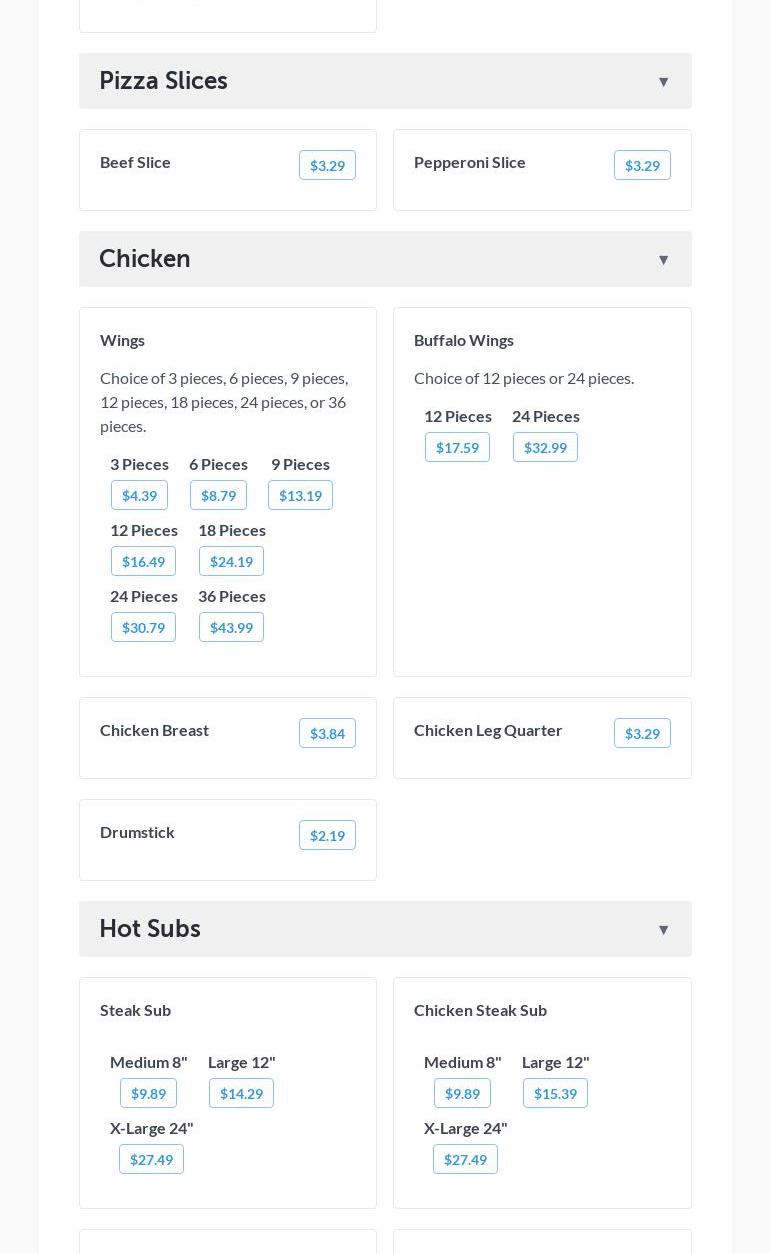Image resolution: width=770 pixels, height=1253 pixels.
Task: Choose 12 Pieces Wings for $16.49
Action: tap(143, 562)
